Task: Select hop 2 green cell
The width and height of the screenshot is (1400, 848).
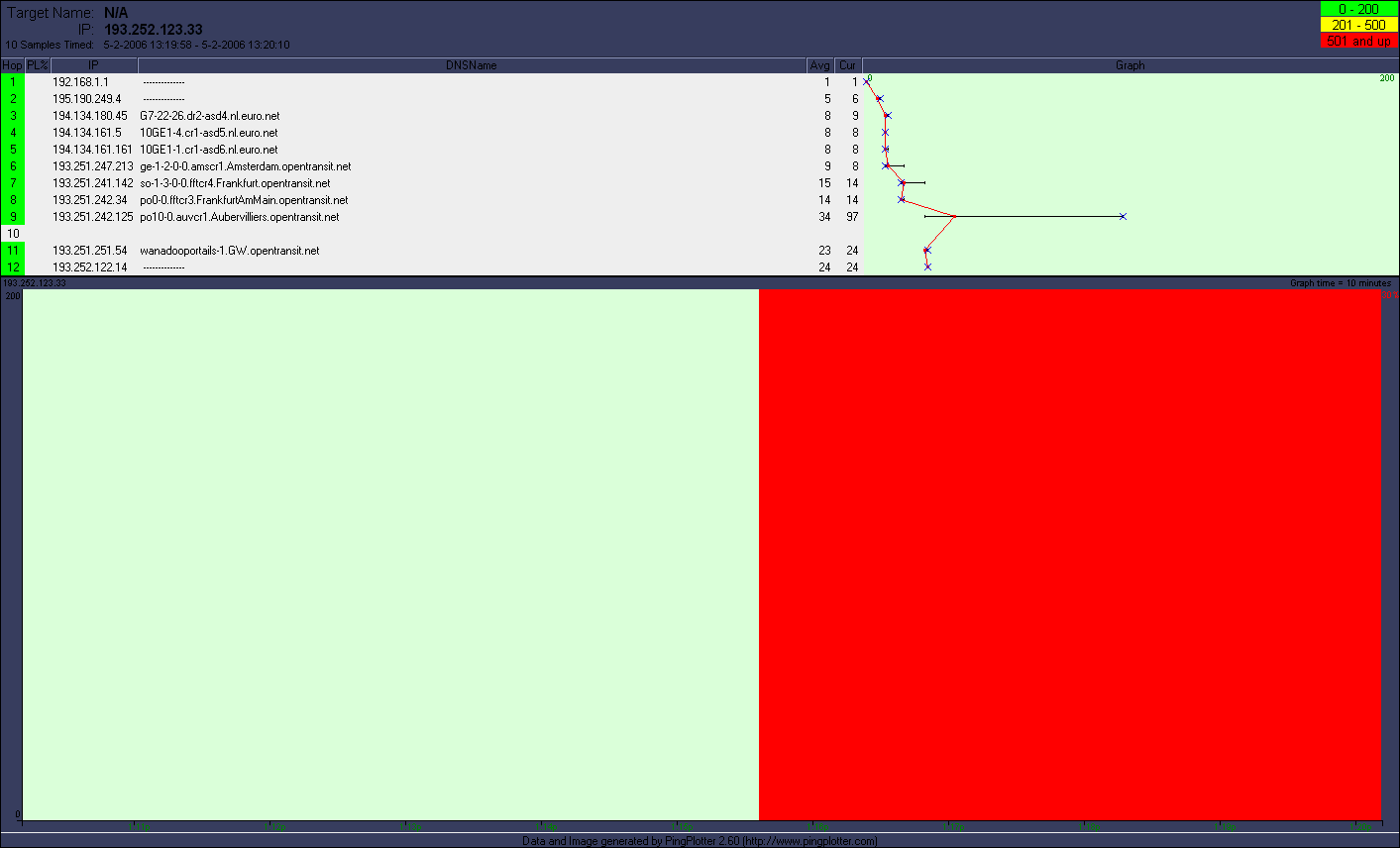Action: pos(13,99)
